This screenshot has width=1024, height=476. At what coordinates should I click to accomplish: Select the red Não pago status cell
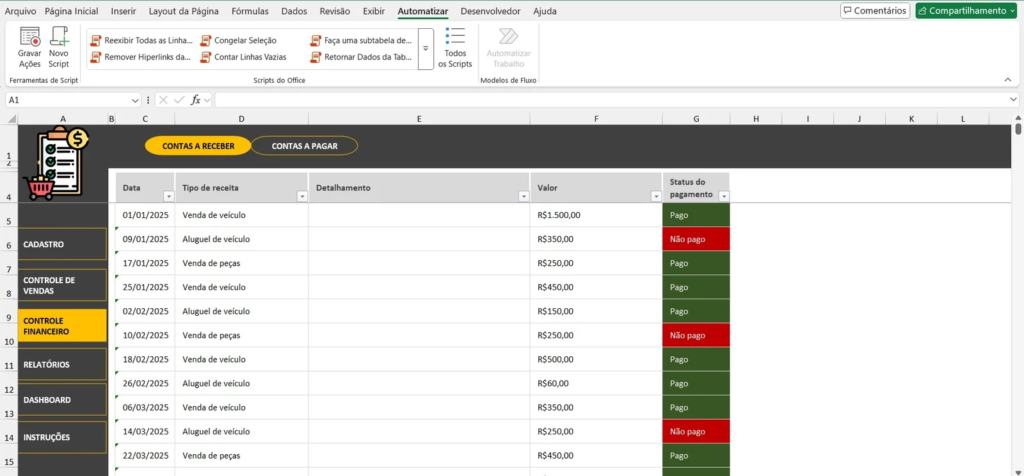click(x=695, y=239)
